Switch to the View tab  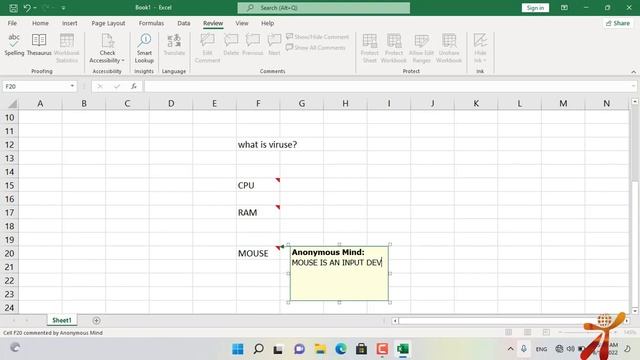point(242,23)
